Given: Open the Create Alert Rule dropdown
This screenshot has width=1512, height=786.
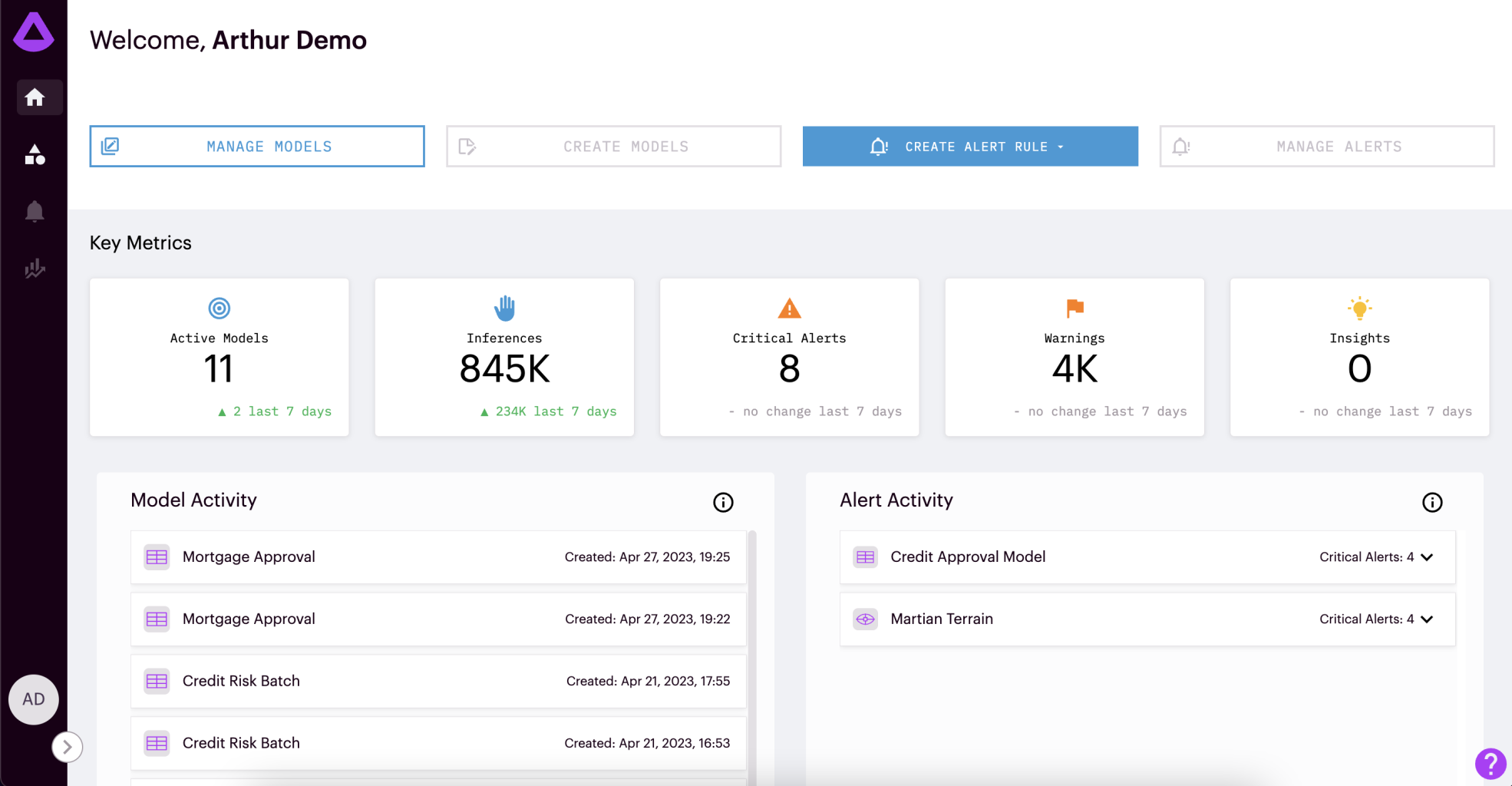Looking at the screenshot, I should pos(970,147).
